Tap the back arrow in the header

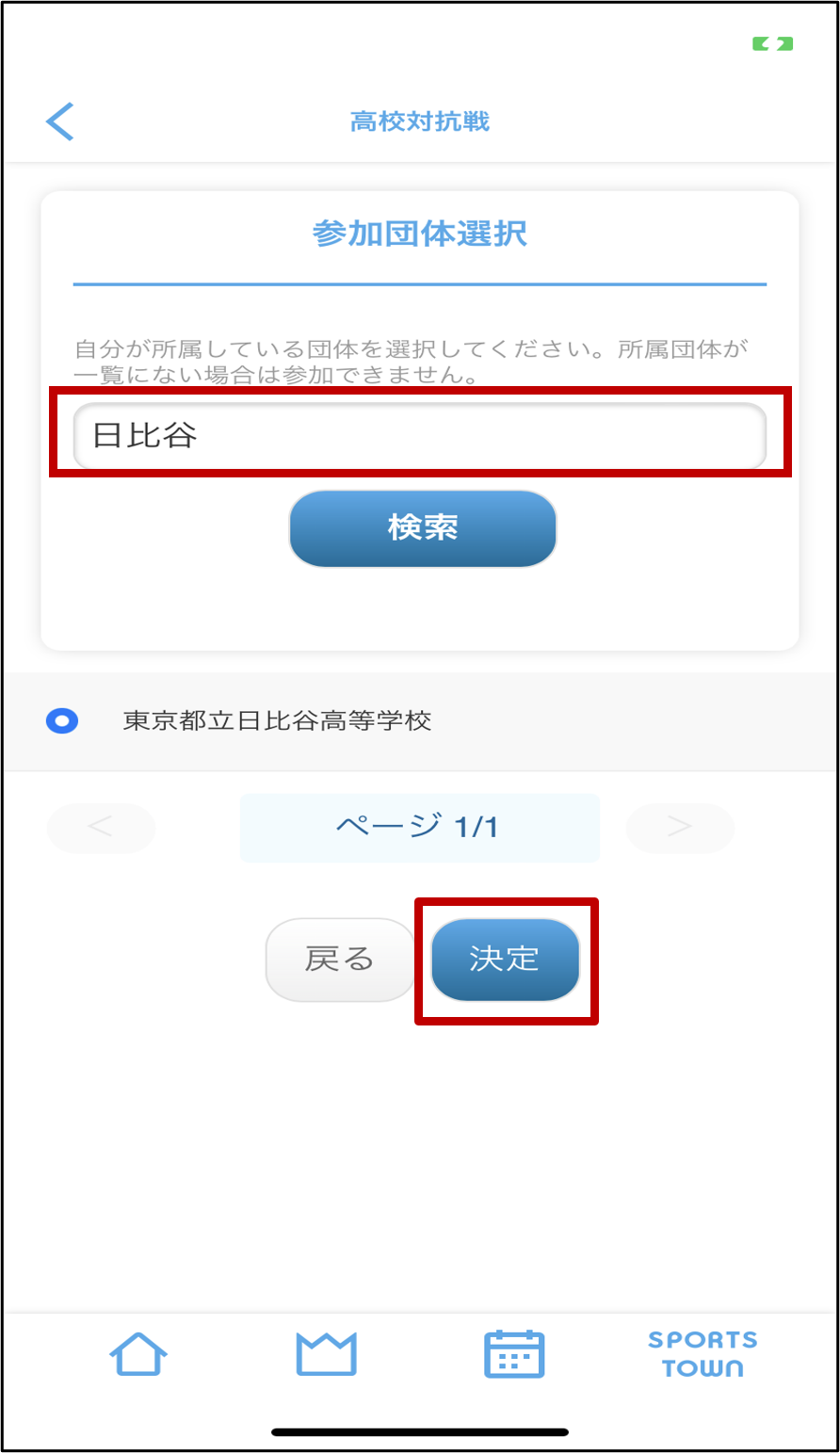(x=59, y=121)
